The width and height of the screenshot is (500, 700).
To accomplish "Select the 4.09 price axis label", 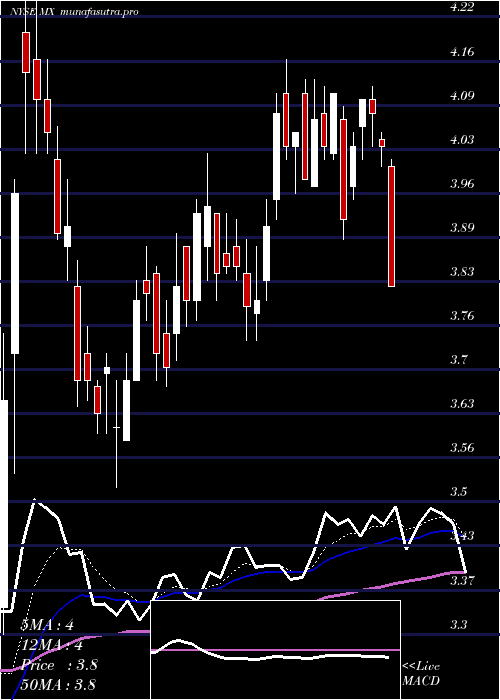I will (462, 96).
